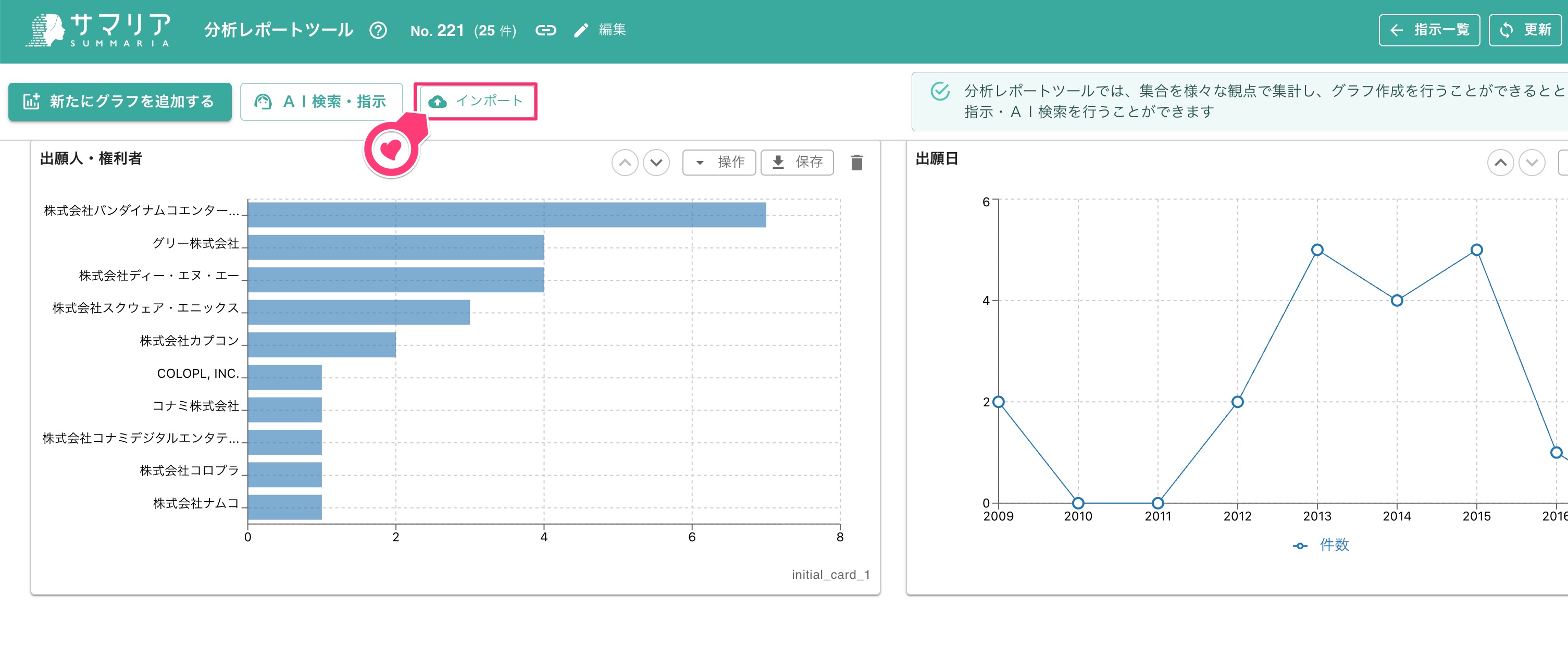The image size is (1568, 645).
Task: Delete the 出願人・権利者 card with the trash icon
Action: coord(856,162)
